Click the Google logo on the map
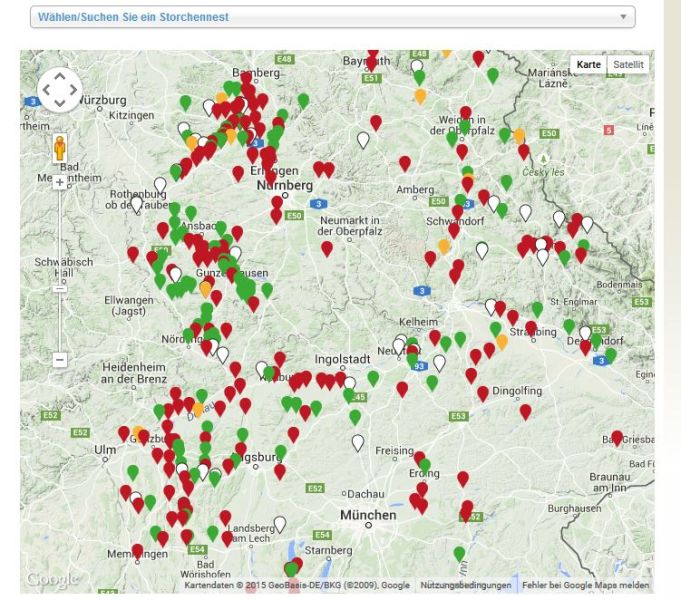Viewport: 681px width, 600px height. click(50, 580)
